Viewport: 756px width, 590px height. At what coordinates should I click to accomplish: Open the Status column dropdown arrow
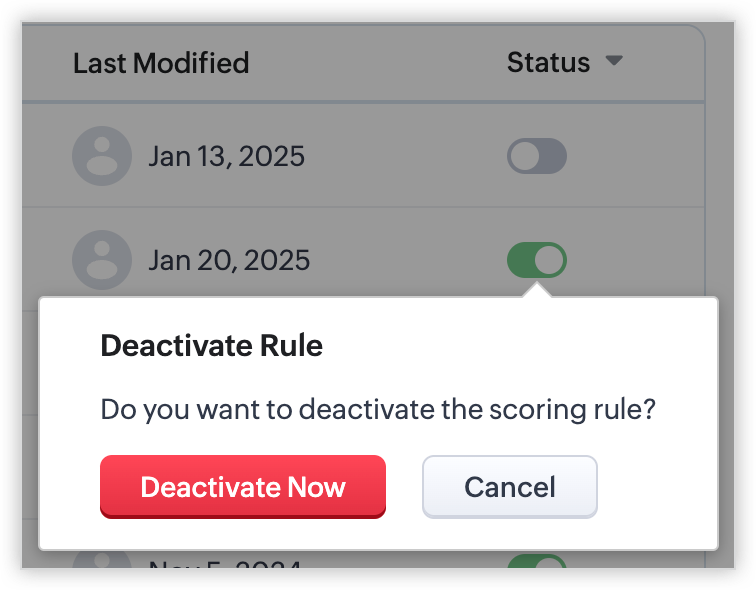coord(614,62)
